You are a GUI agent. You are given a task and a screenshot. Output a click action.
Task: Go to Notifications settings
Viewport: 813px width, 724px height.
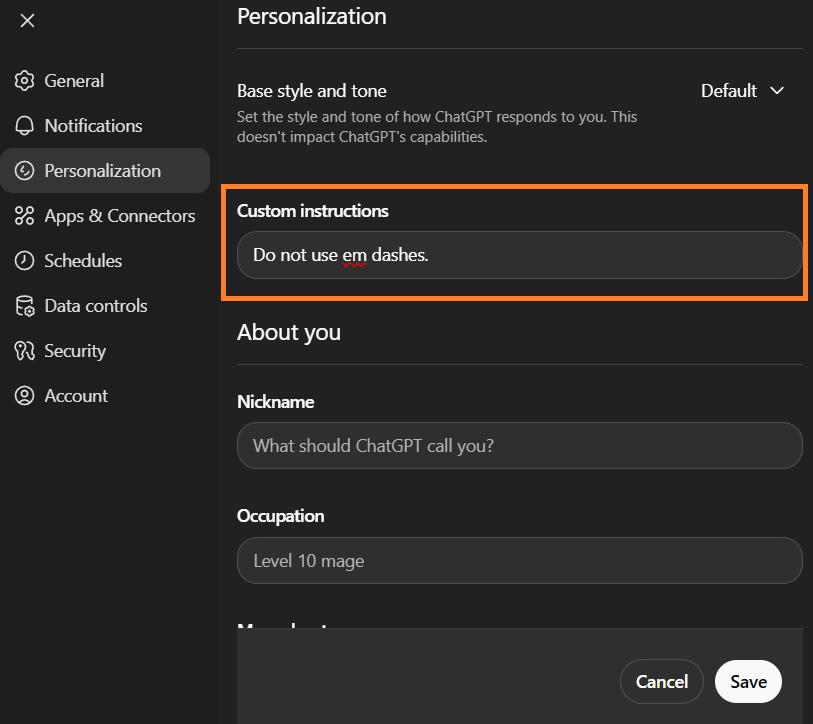click(105, 126)
